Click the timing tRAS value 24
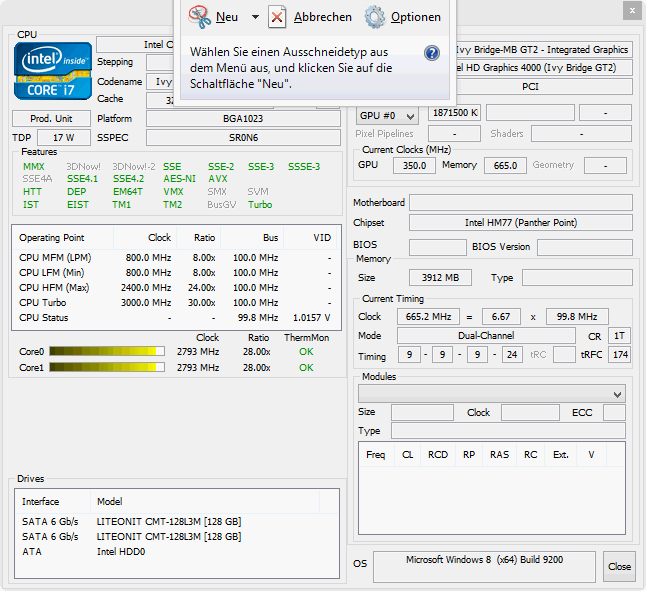Screen dimensions: 646x591 pos(512,355)
